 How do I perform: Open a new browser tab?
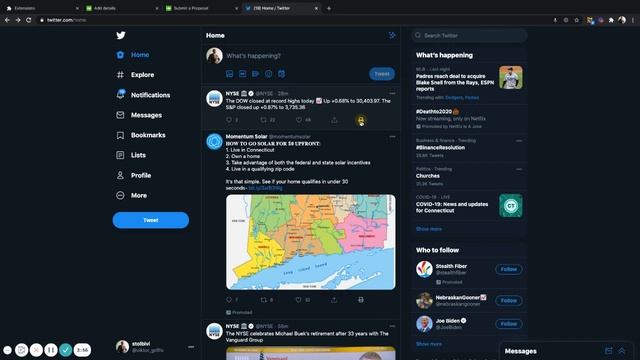pos(329,8)
